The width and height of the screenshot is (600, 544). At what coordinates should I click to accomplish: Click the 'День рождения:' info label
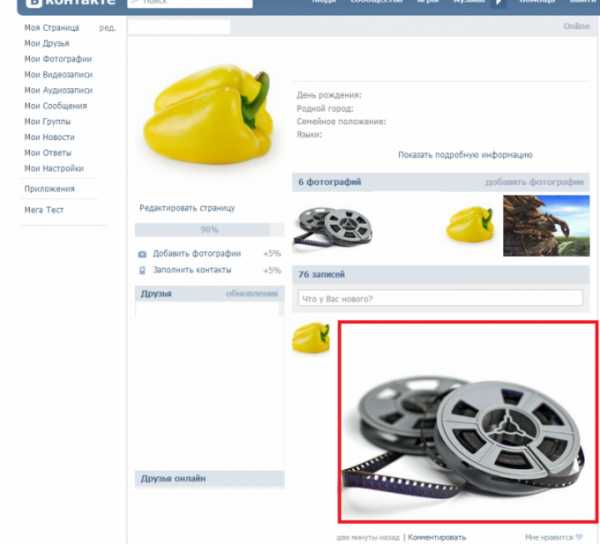click(329, 95)
